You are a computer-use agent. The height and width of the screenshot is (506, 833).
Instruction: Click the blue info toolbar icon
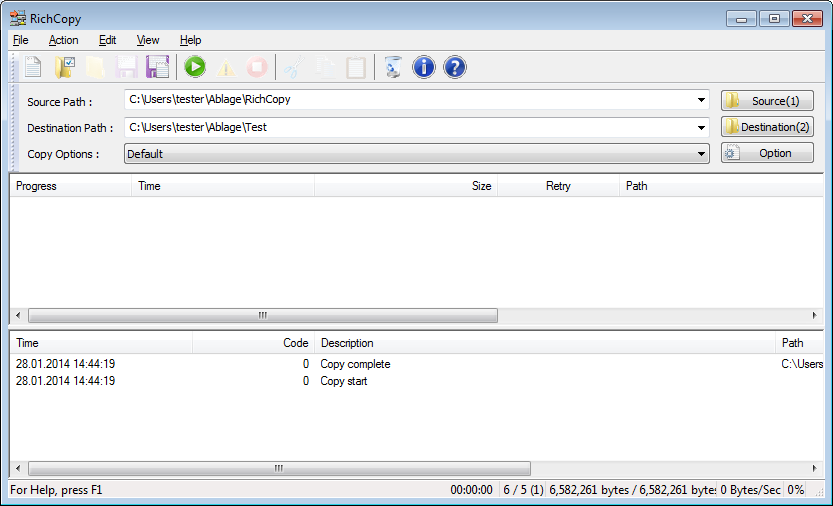[423, 68]
